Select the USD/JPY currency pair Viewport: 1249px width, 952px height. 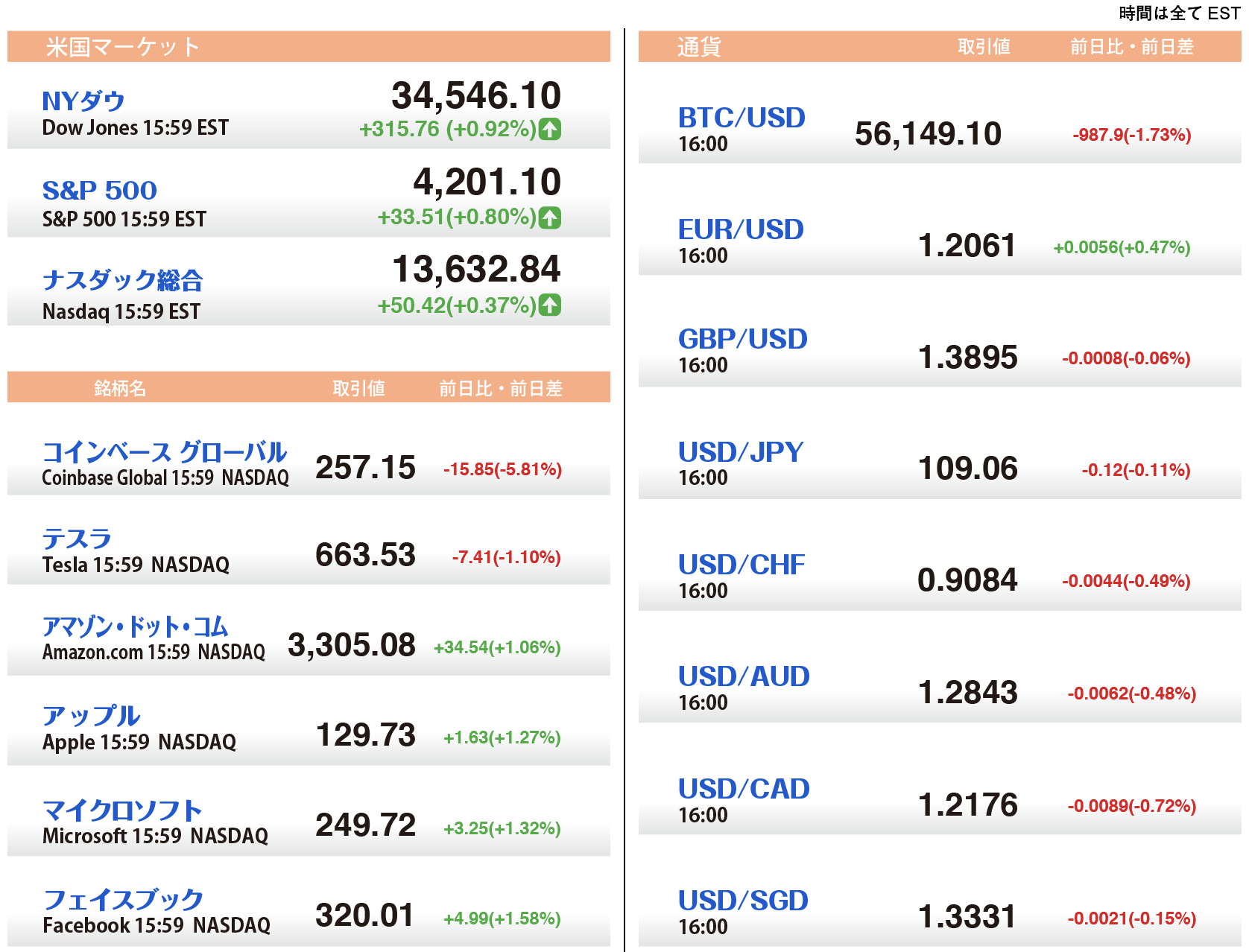pos(741,452)
